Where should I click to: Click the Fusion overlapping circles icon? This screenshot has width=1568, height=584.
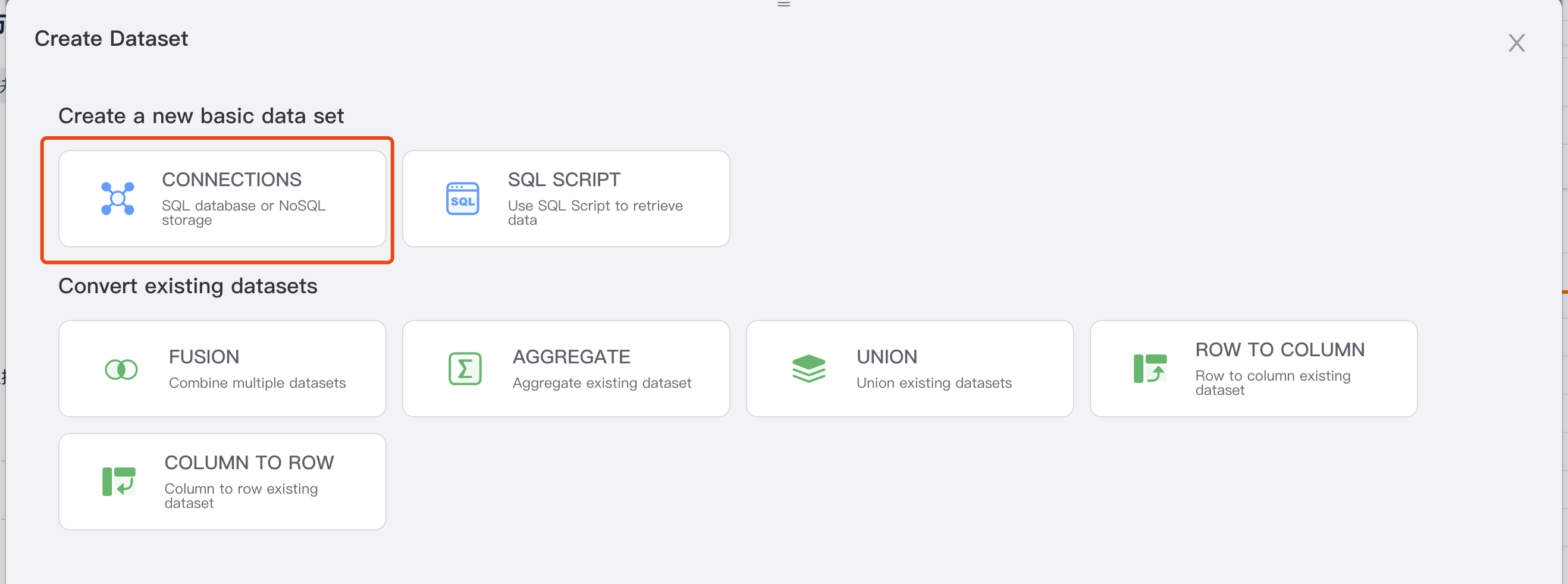[x=121, y=369]
